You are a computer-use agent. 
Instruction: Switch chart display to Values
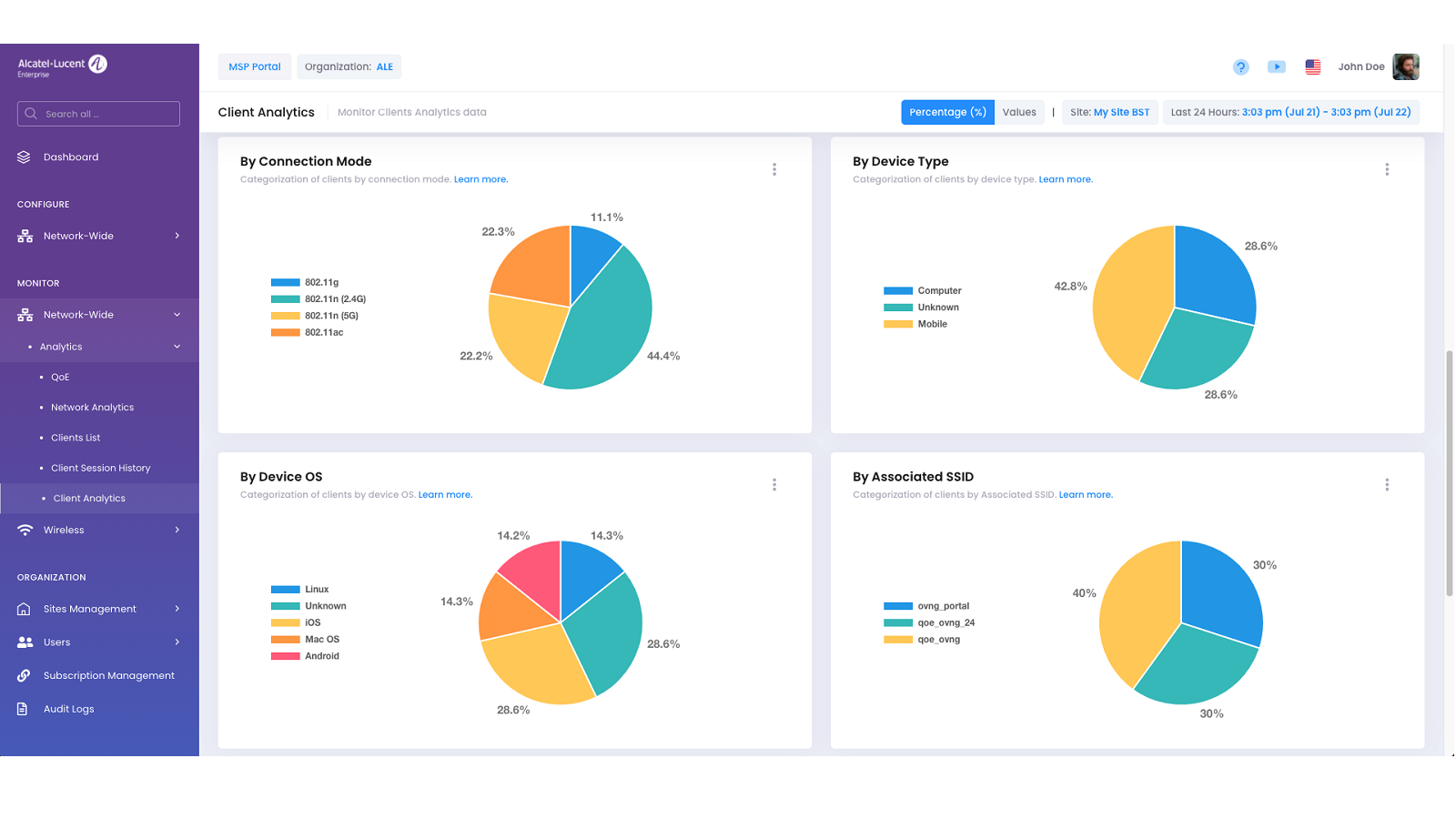(1019, 112)
